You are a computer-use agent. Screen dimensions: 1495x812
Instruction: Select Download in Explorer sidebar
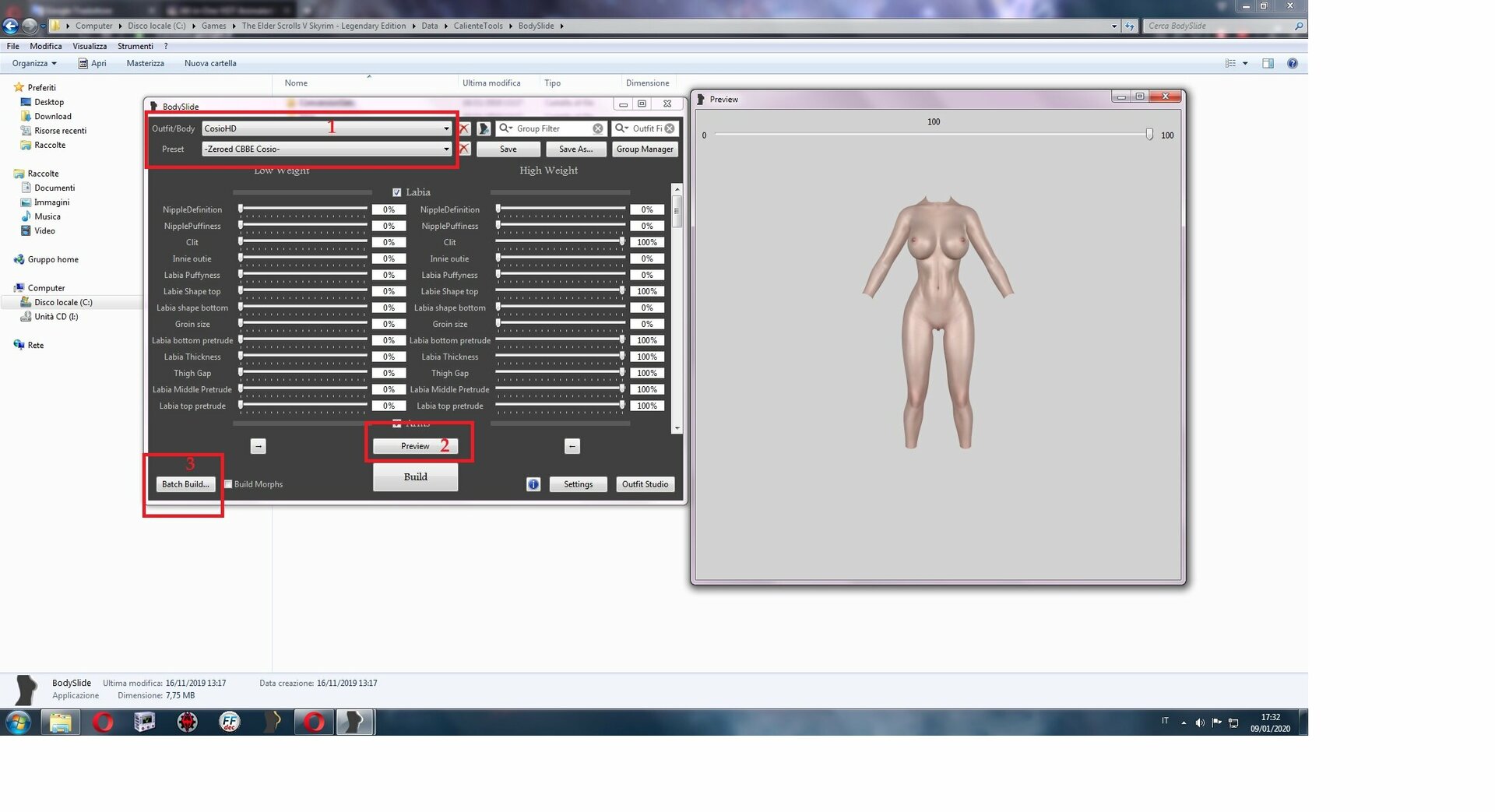pyautogui.click(x=53, y=116)
